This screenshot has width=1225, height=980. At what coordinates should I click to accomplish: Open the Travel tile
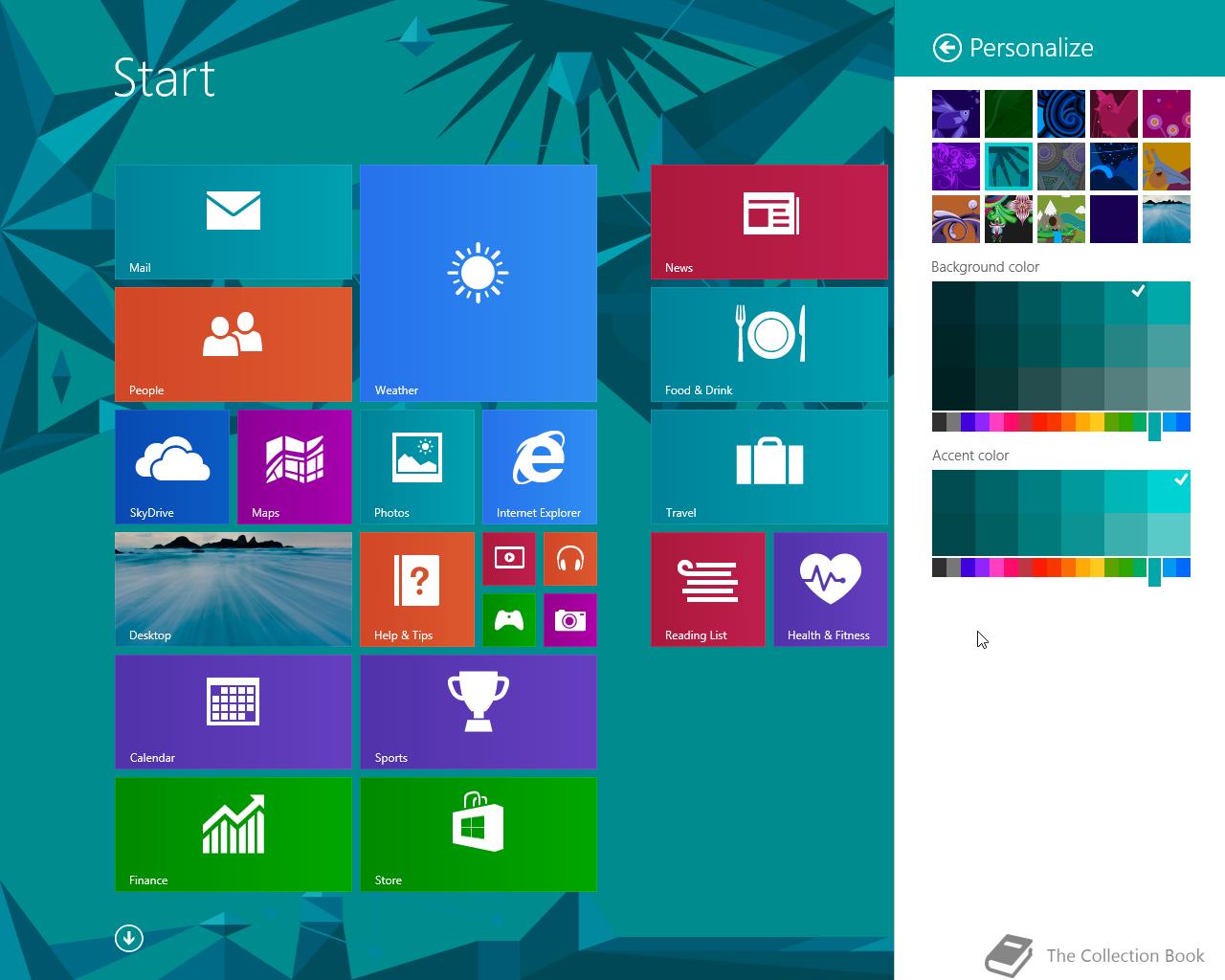(769, 467)
